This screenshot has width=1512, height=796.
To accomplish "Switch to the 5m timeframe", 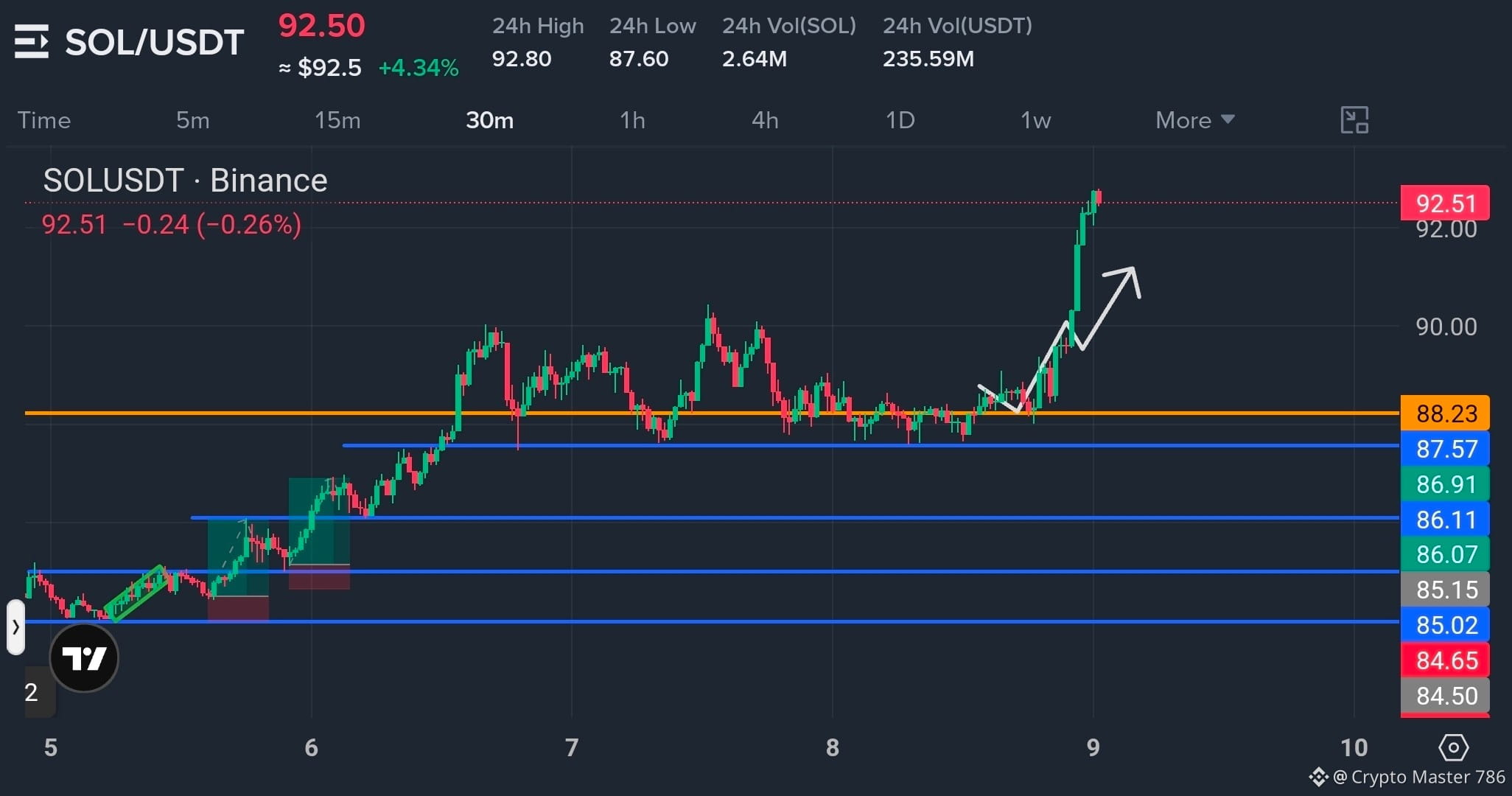I will point(193,120).
